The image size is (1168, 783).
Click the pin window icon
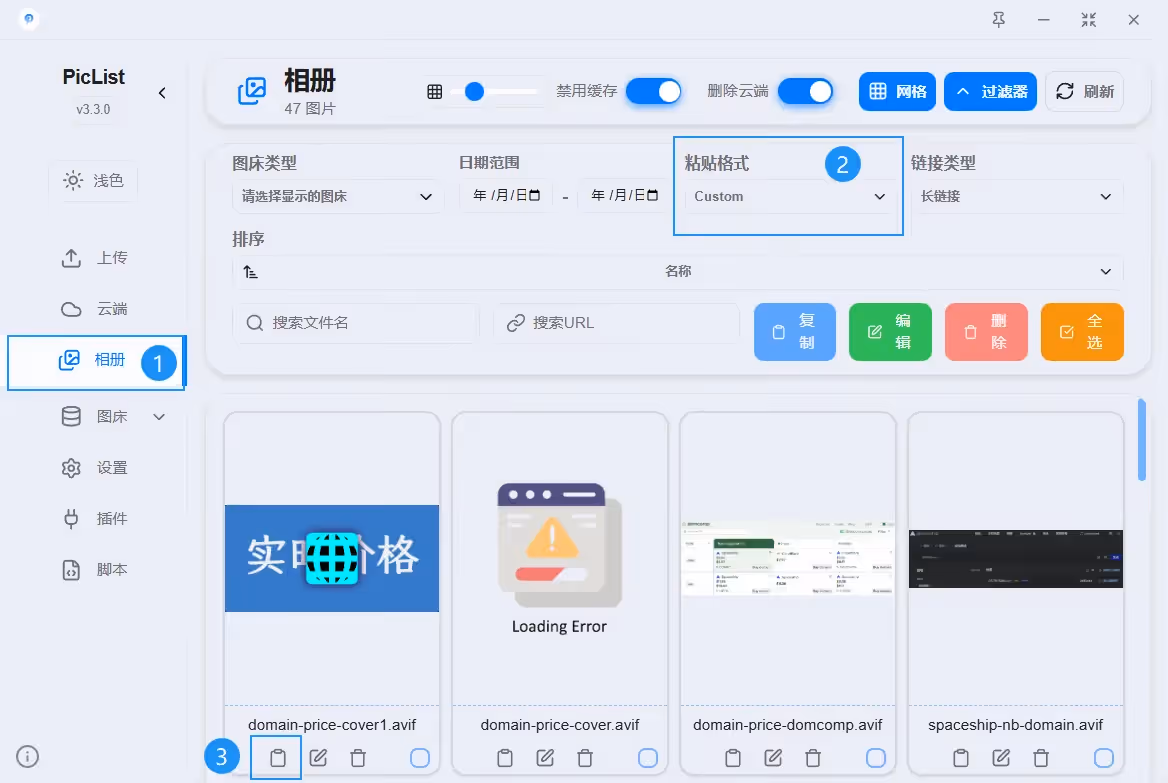pyautogui.click(x=998, y=20)
